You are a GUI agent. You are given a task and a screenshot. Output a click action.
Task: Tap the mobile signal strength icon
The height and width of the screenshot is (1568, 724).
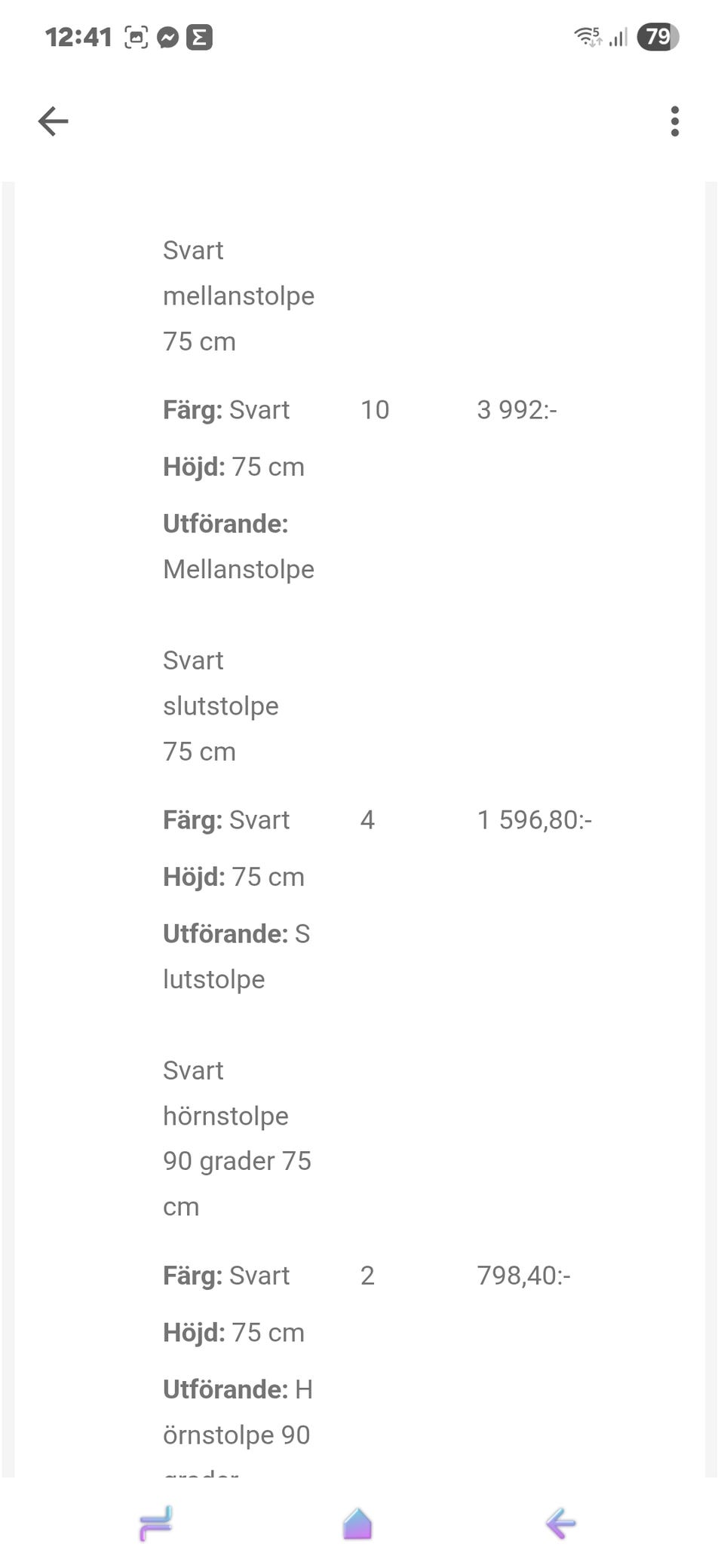pos(618,36)
